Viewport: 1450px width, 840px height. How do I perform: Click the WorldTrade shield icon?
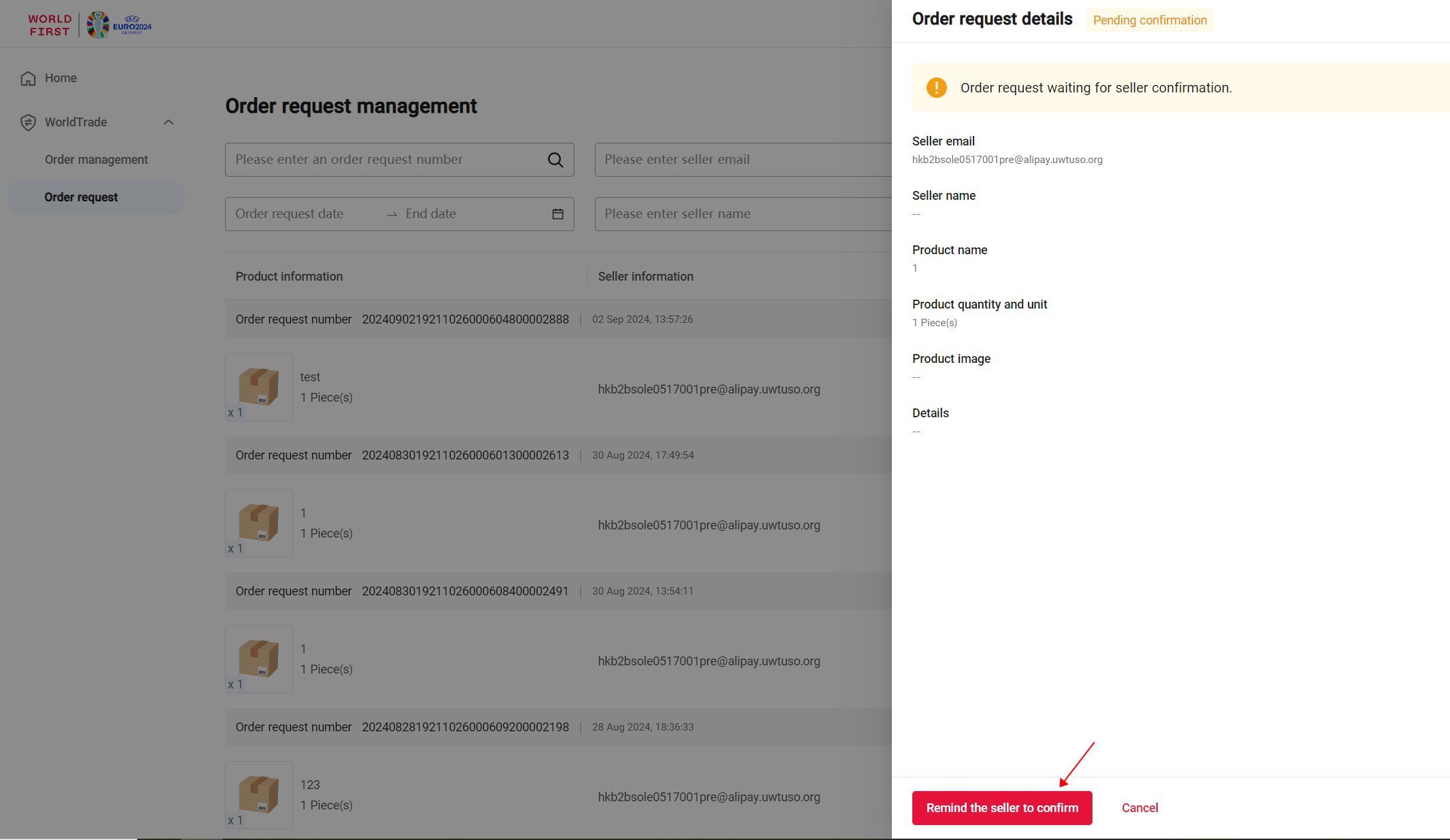(x=28, y=122)
